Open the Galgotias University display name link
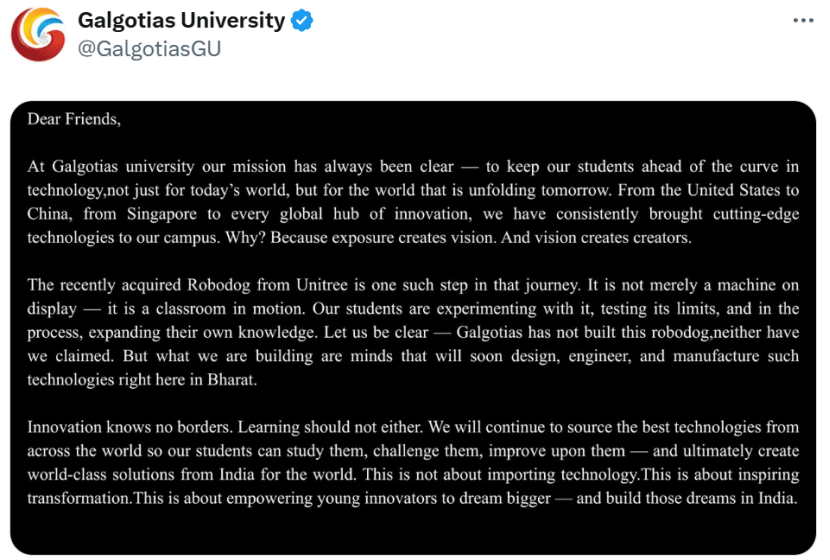This screenshot has height=560, width=830. pos(181,21)
